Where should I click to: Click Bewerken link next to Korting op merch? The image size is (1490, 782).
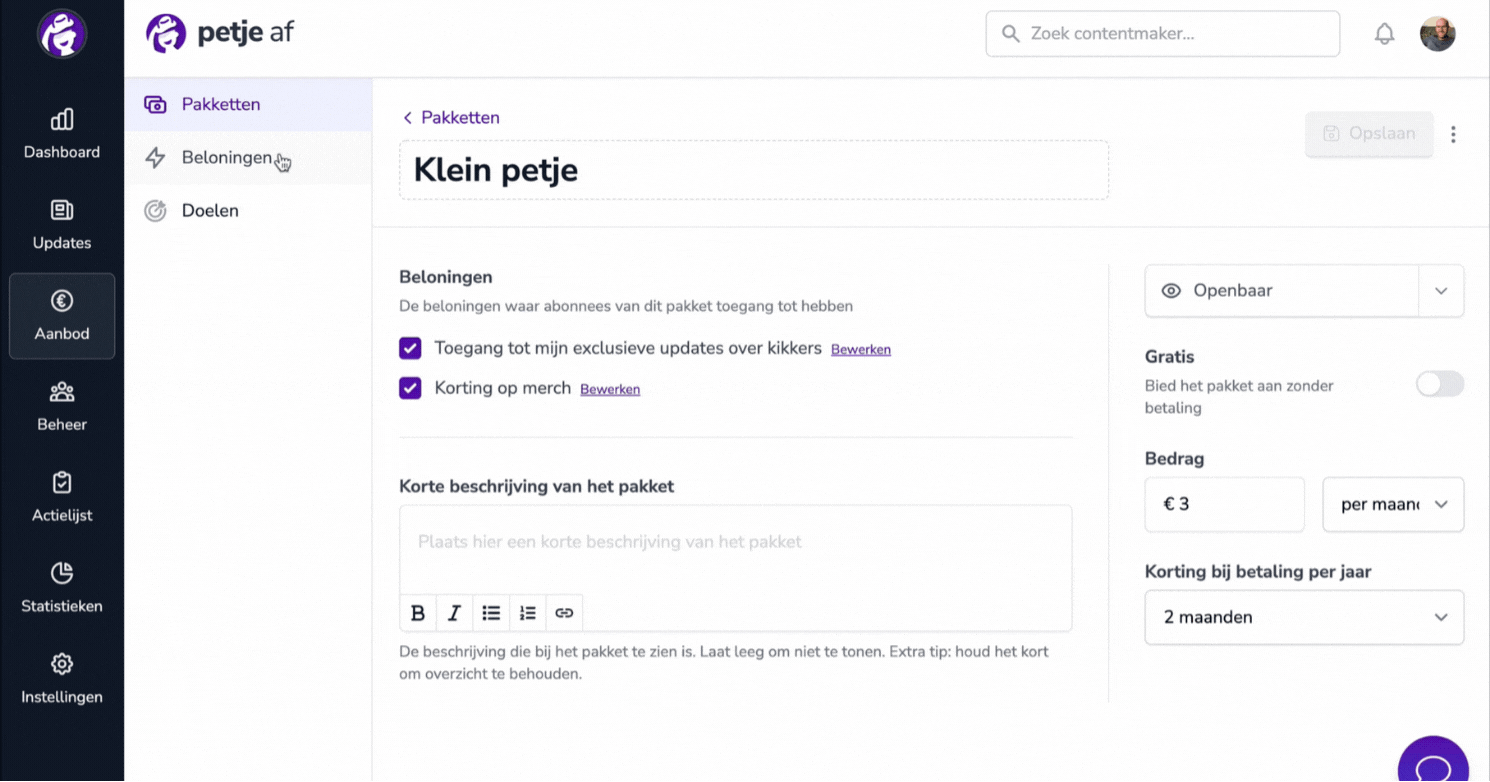point(610,389)
